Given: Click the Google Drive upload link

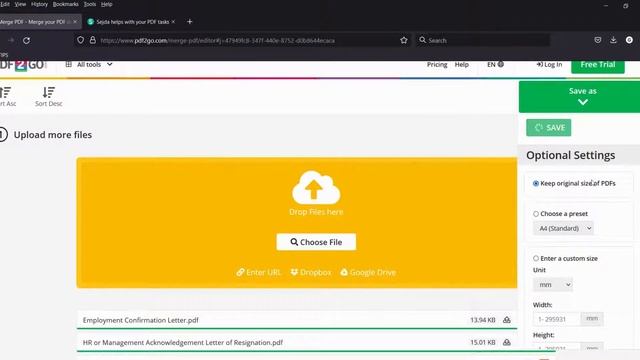Looking at the screenshot, I should point(368,272).
